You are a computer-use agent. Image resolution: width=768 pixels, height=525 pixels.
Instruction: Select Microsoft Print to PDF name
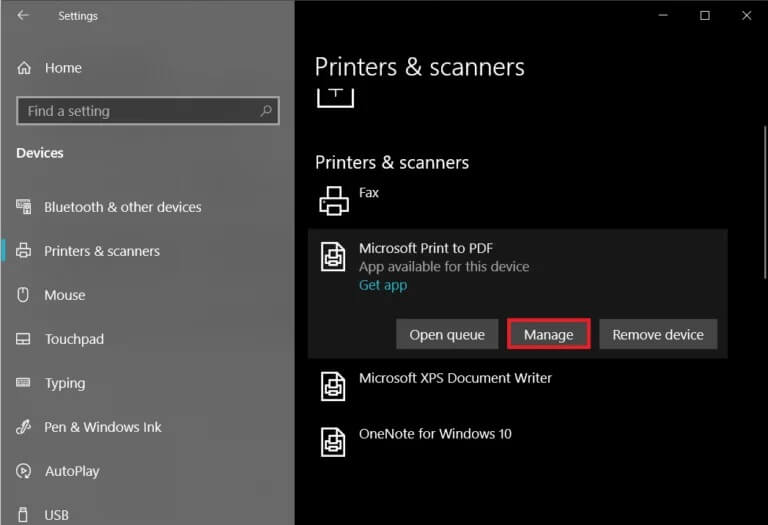tap(426, 248)
